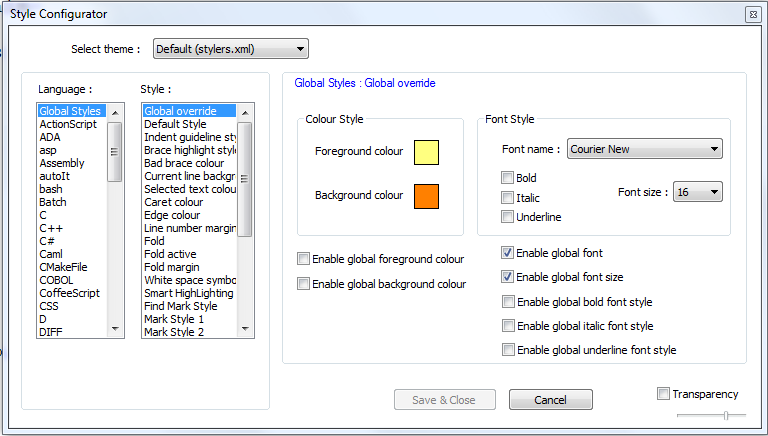This screenshot has height=436, width=768.
Task: Expand the Font size dropdown
Action: pyautogui.click(x=697, y=191)
